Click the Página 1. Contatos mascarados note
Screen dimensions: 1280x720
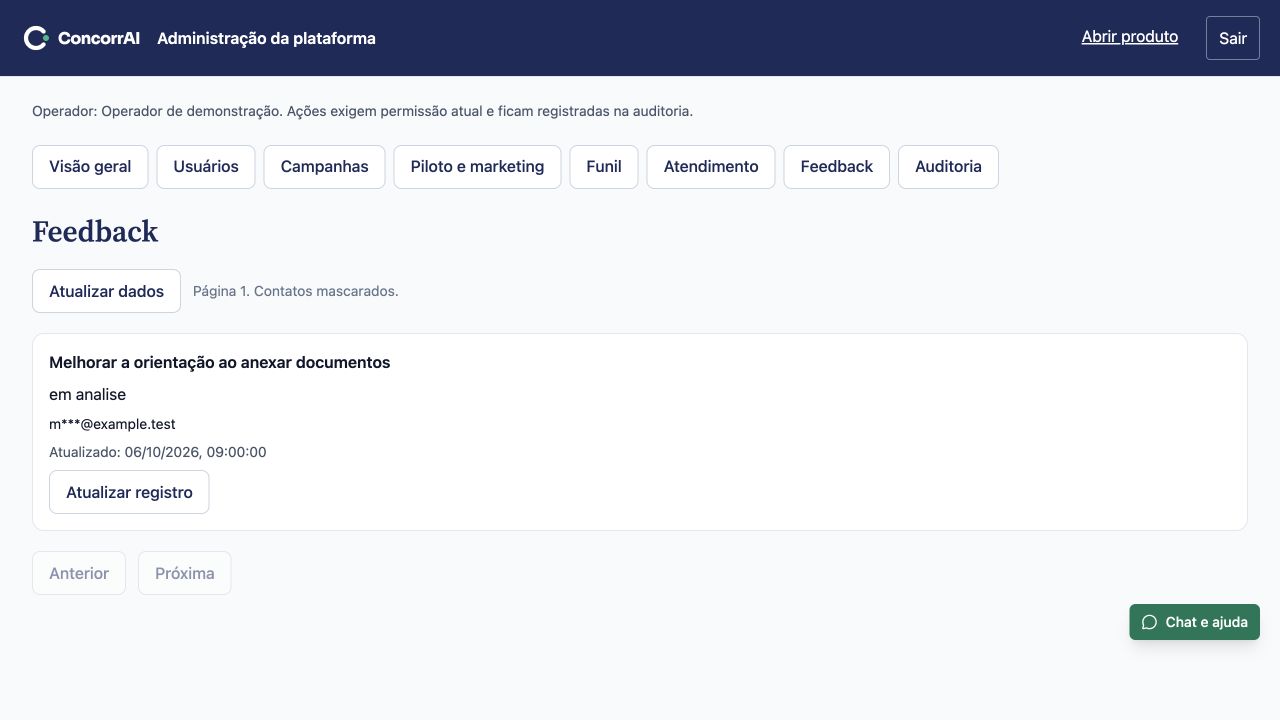[296, 291]
